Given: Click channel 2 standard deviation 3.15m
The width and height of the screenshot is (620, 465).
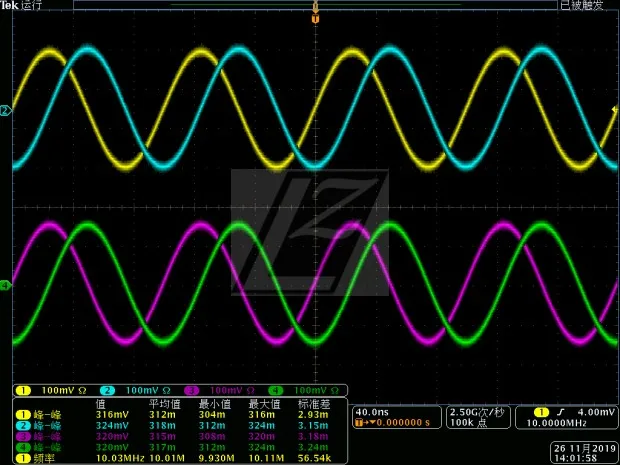Looking at the screenshot, I should (x=313, y=426).
